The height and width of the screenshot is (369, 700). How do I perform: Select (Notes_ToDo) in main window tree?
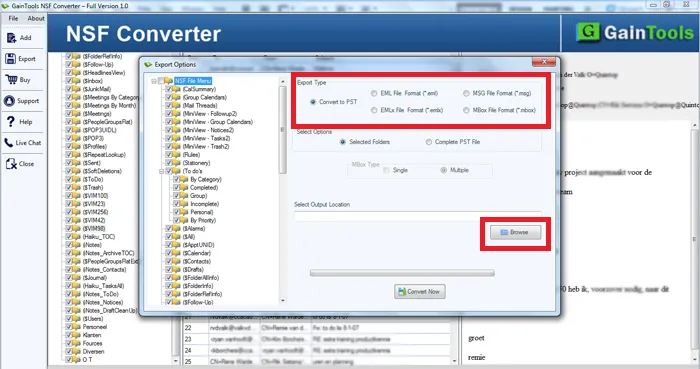click(100, 294)
